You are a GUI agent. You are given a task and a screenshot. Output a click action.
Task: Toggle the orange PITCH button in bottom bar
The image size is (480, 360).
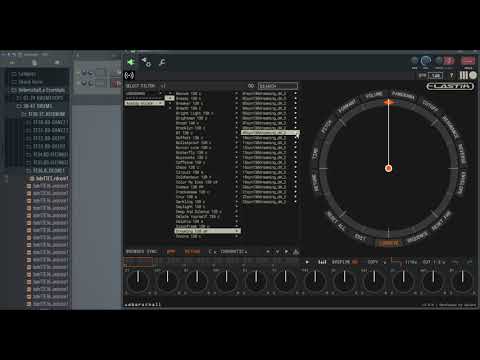click(192, 252)
